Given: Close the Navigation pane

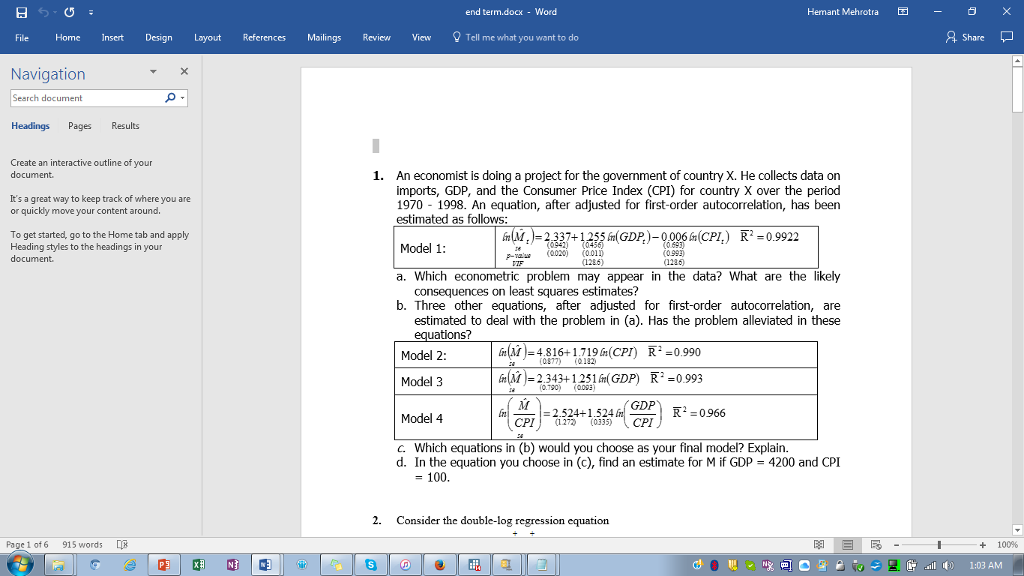Looking at the screenshot, I should (x=184, y=71).
